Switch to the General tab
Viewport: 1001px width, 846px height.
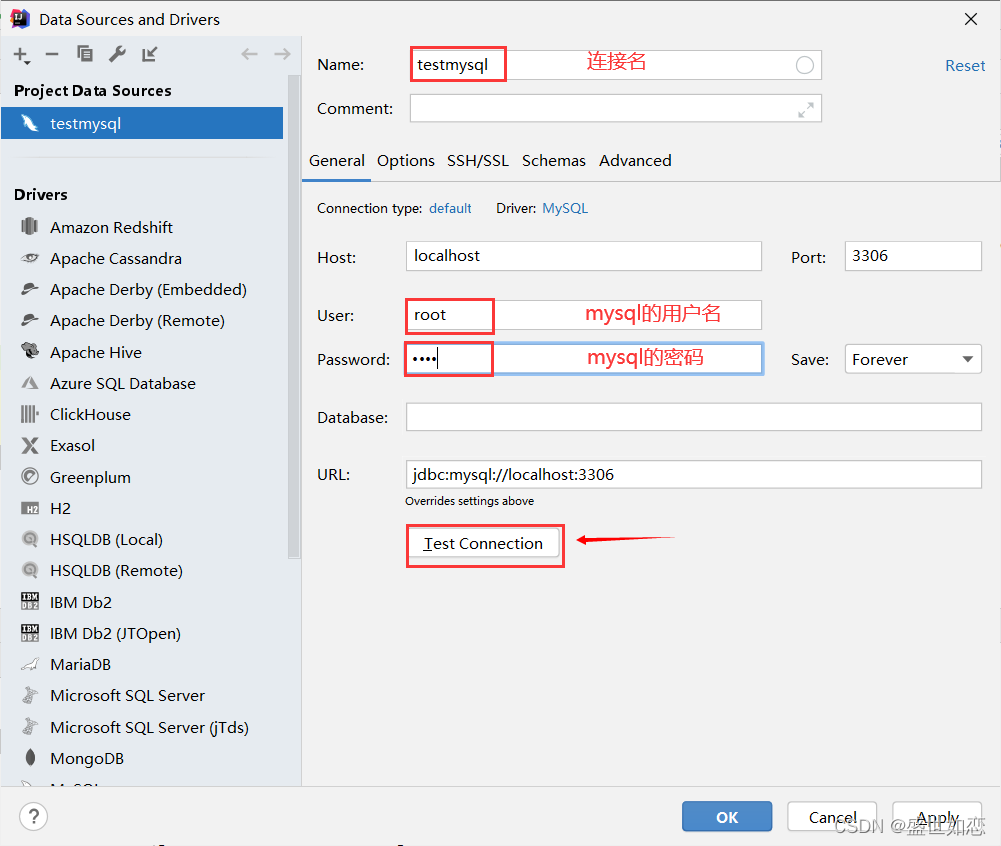click(336, 160)
